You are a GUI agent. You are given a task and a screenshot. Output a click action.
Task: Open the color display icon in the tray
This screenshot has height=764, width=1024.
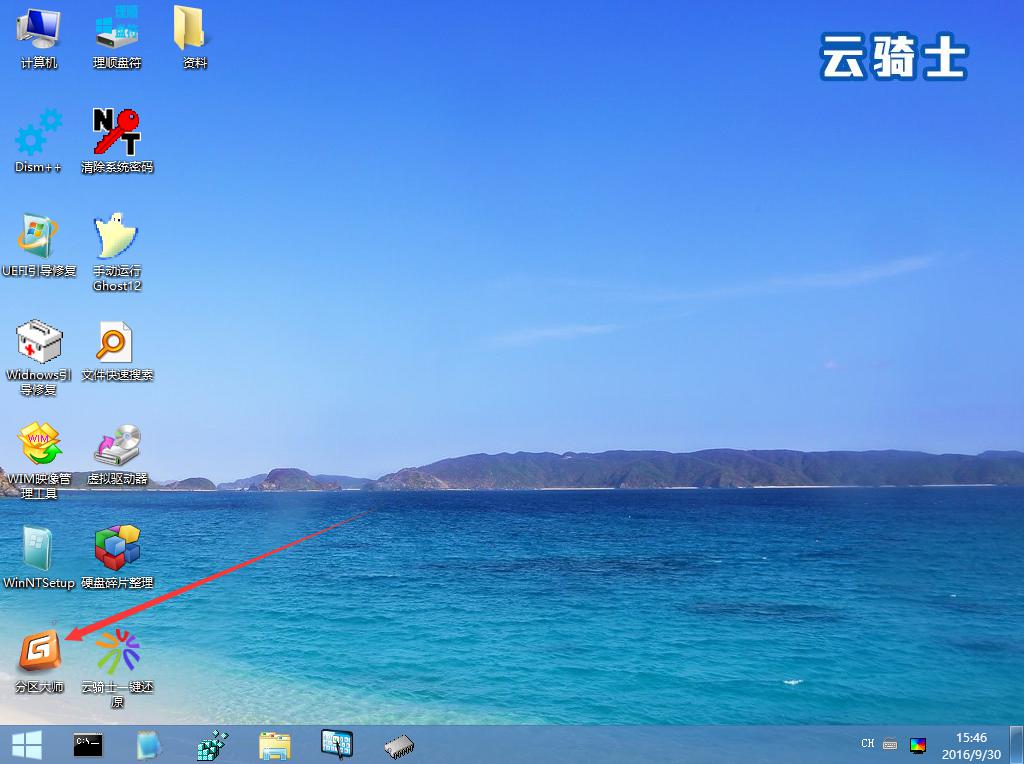pyautogui.click(x=918, y=744)
